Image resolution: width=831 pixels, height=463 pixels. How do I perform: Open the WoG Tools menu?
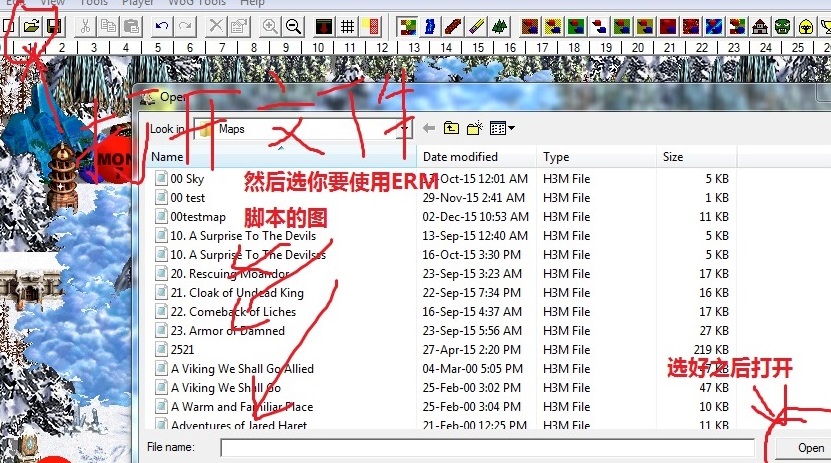[197, 3]
